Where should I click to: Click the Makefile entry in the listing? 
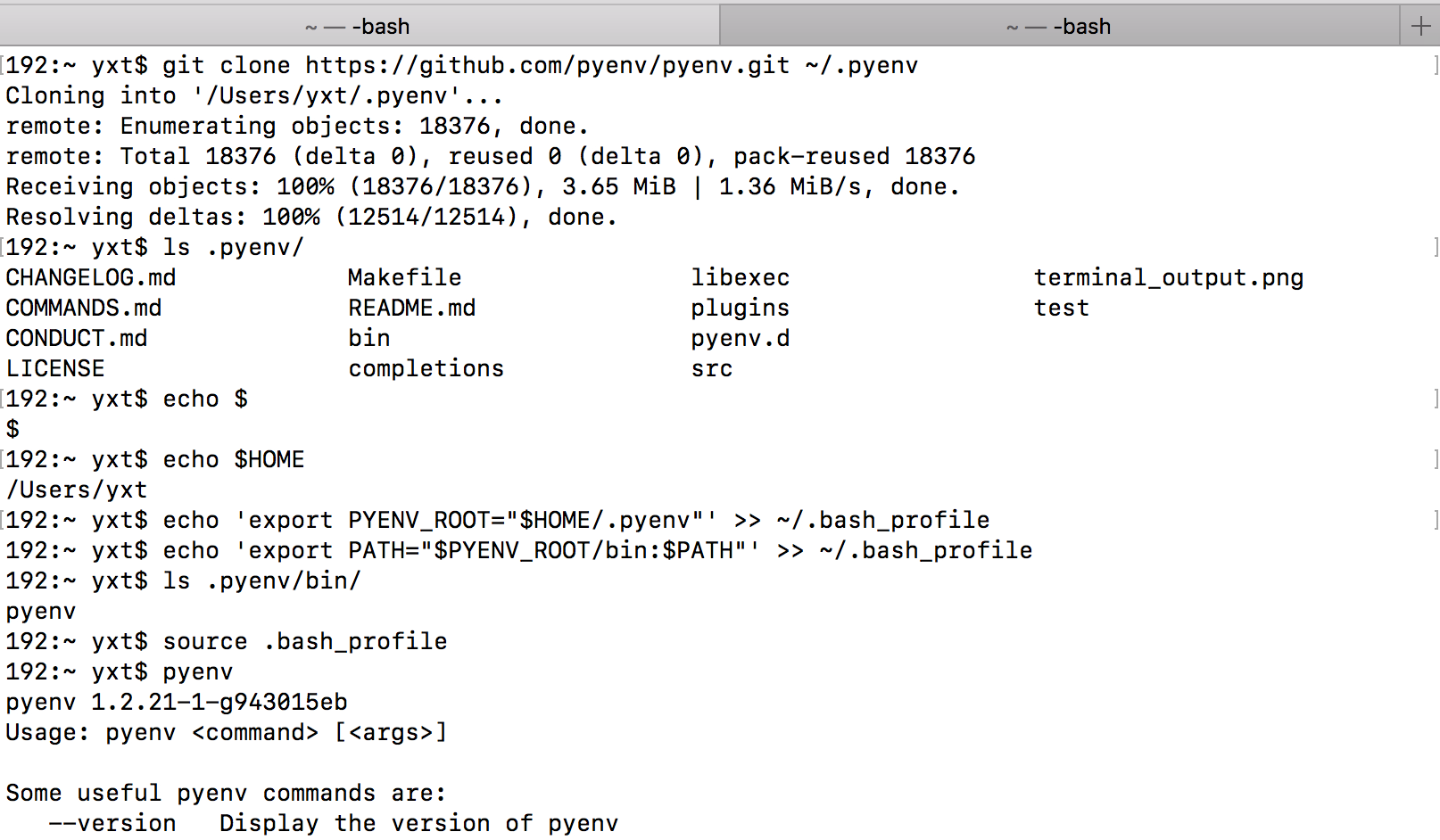tap(404, 277)
